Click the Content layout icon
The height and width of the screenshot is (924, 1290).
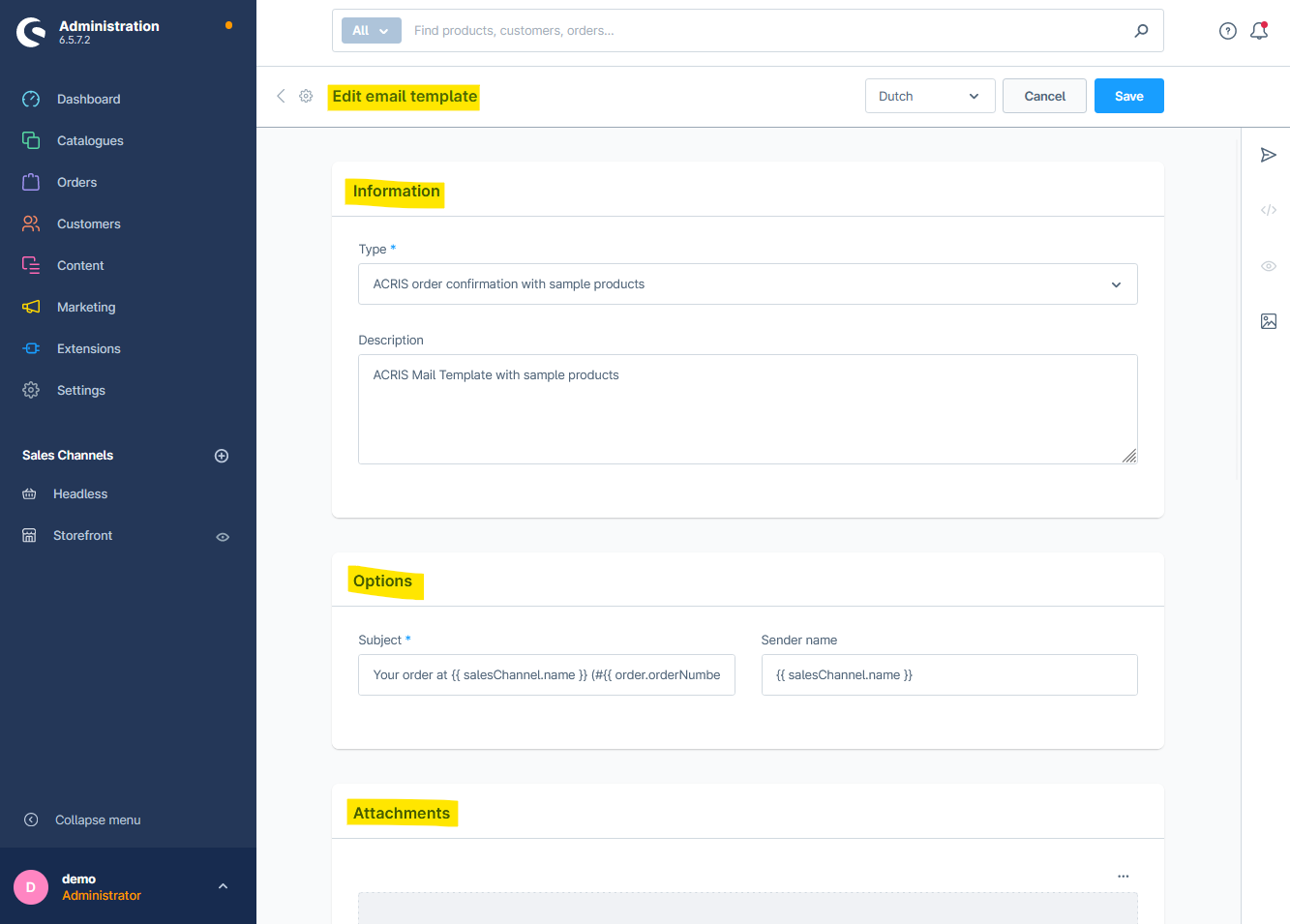point(31,265)
